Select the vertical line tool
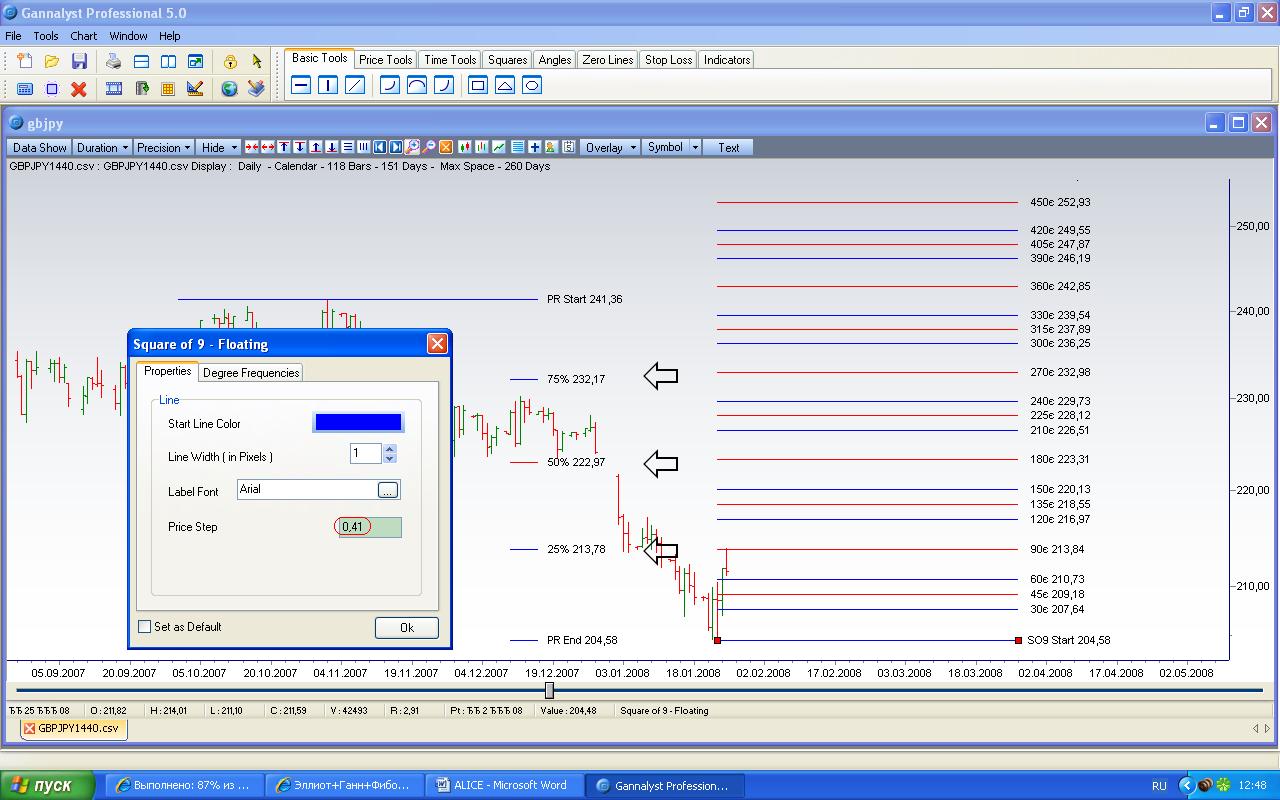This screenshot has width=1280, height=800. pos(327,85)
